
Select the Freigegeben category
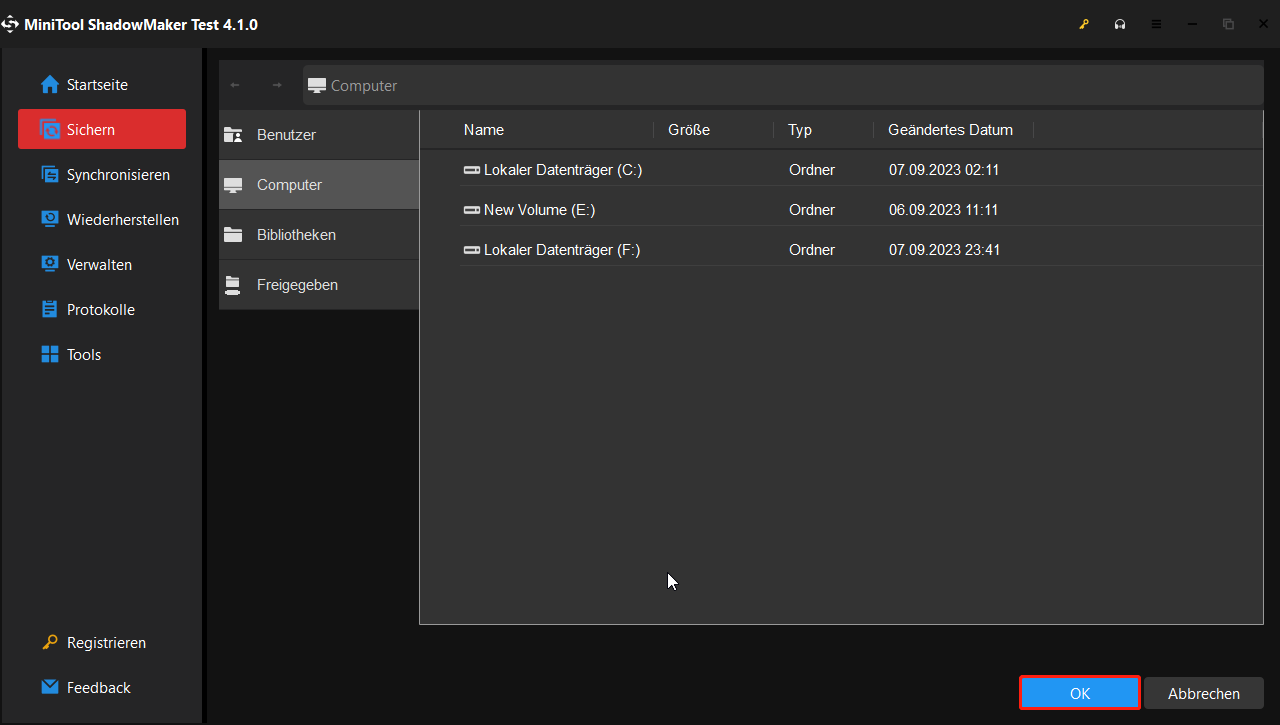pyautogui.click(x=298, y=284)
